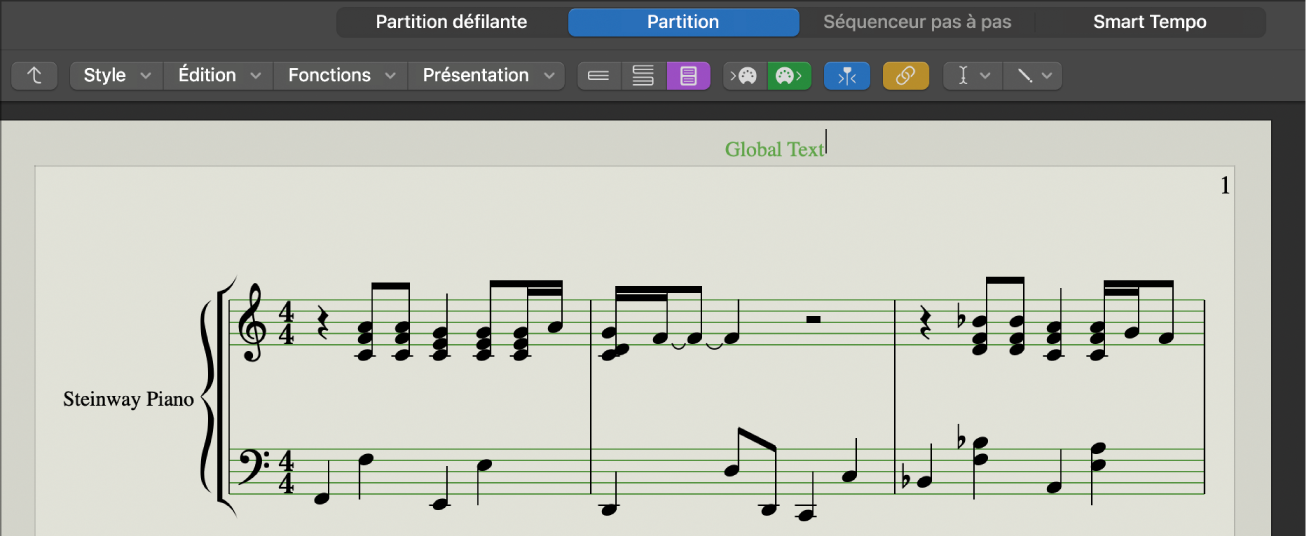Open the Style dropdown menu
Viewport: 1306px width, 540px height.
point(116,76)
